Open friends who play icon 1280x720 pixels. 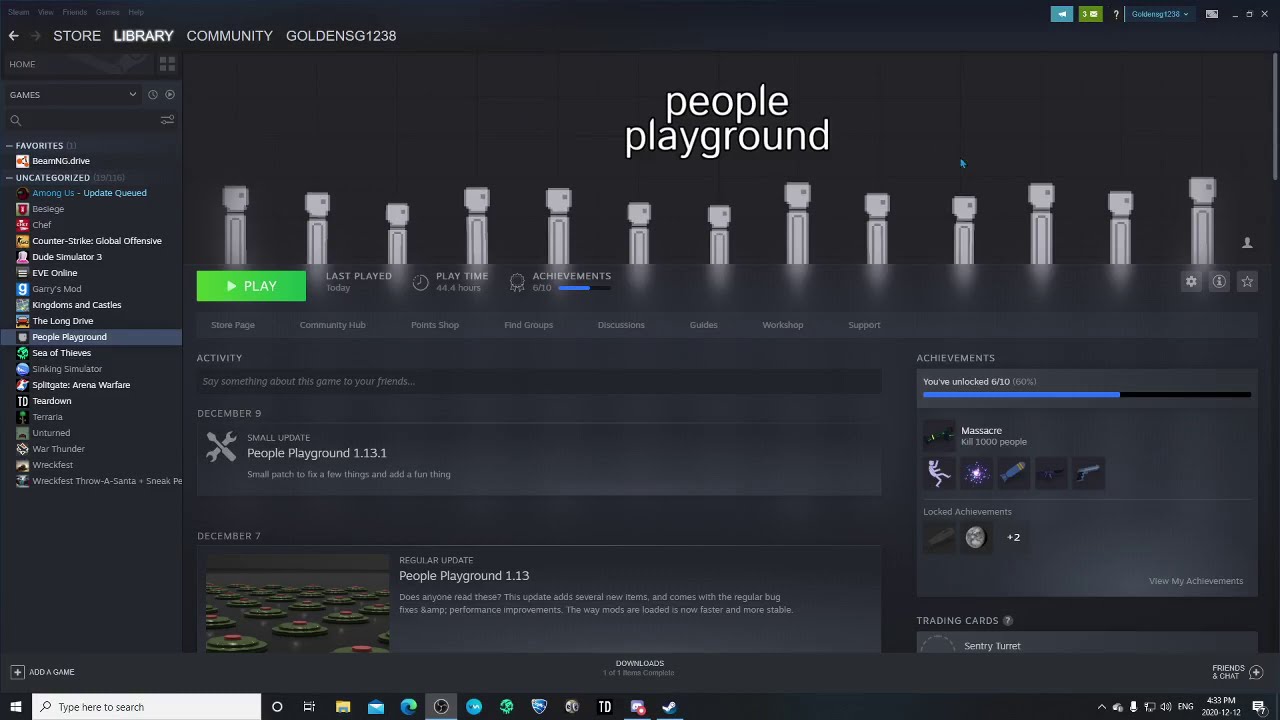coord(1247,243)
